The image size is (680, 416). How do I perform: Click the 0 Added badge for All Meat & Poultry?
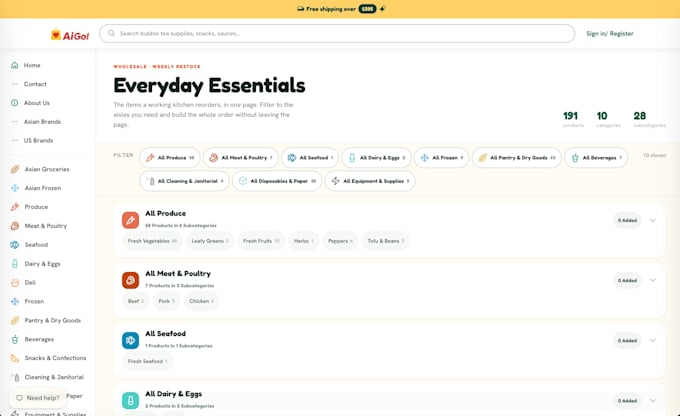pyautogui.click(x=627, y=280)
